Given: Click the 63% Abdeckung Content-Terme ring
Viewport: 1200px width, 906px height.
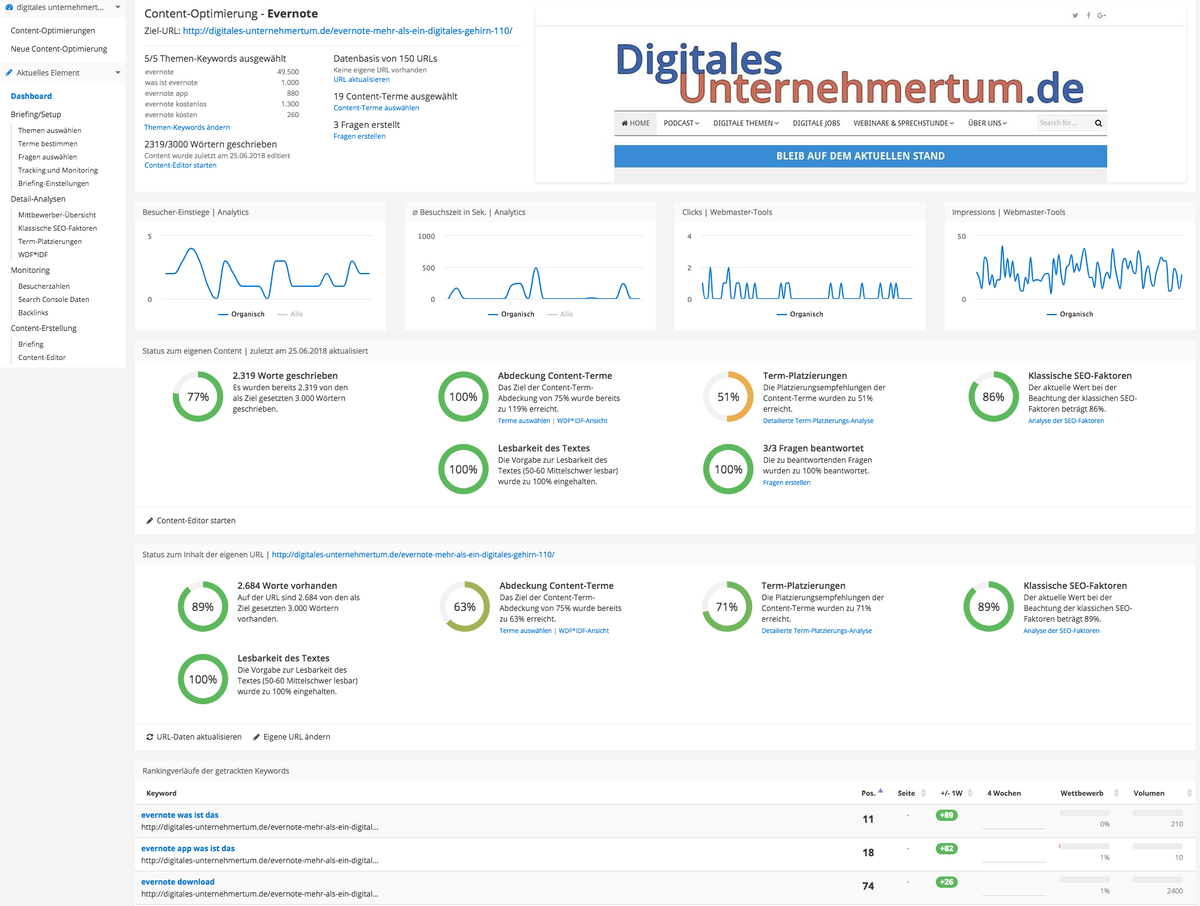Looking at the screenshot, I should point(465,607).
